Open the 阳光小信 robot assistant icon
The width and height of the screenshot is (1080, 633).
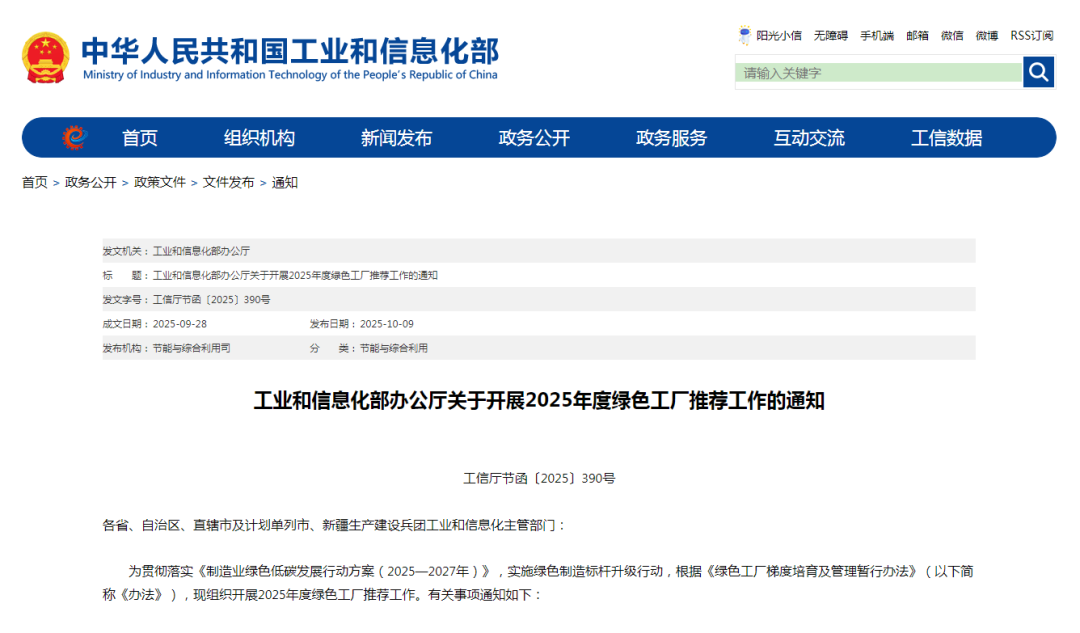pos(744,35)
